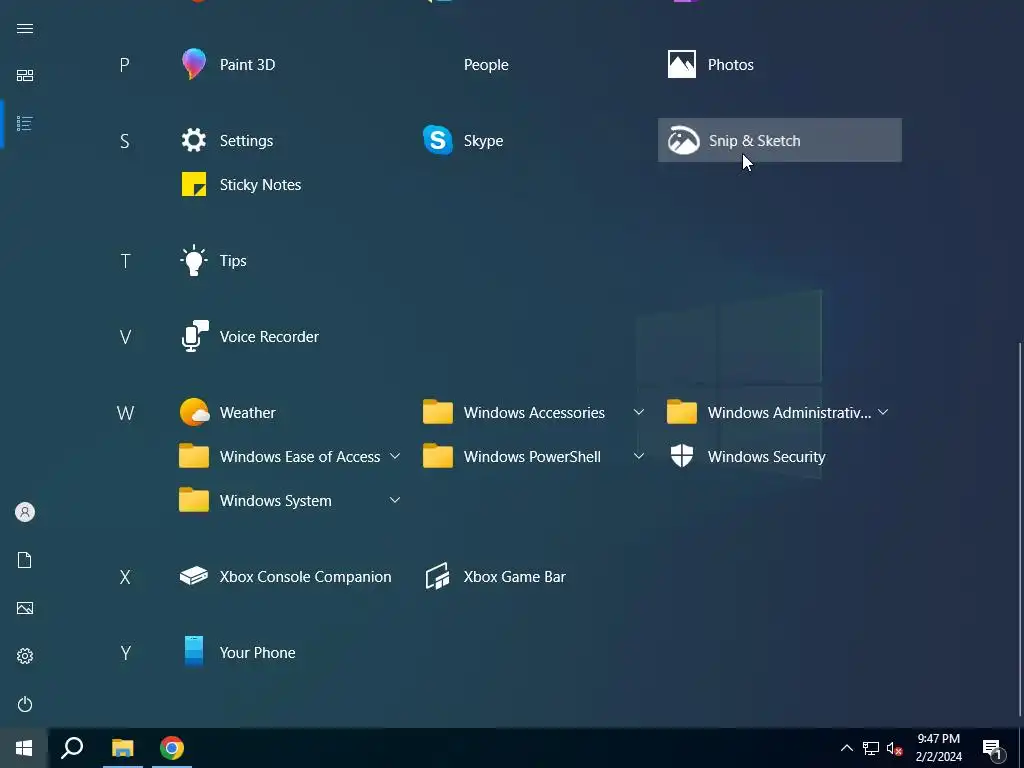Click the letter Y group header
This screenshot has height=768, width=1024.
coord(125,652)
